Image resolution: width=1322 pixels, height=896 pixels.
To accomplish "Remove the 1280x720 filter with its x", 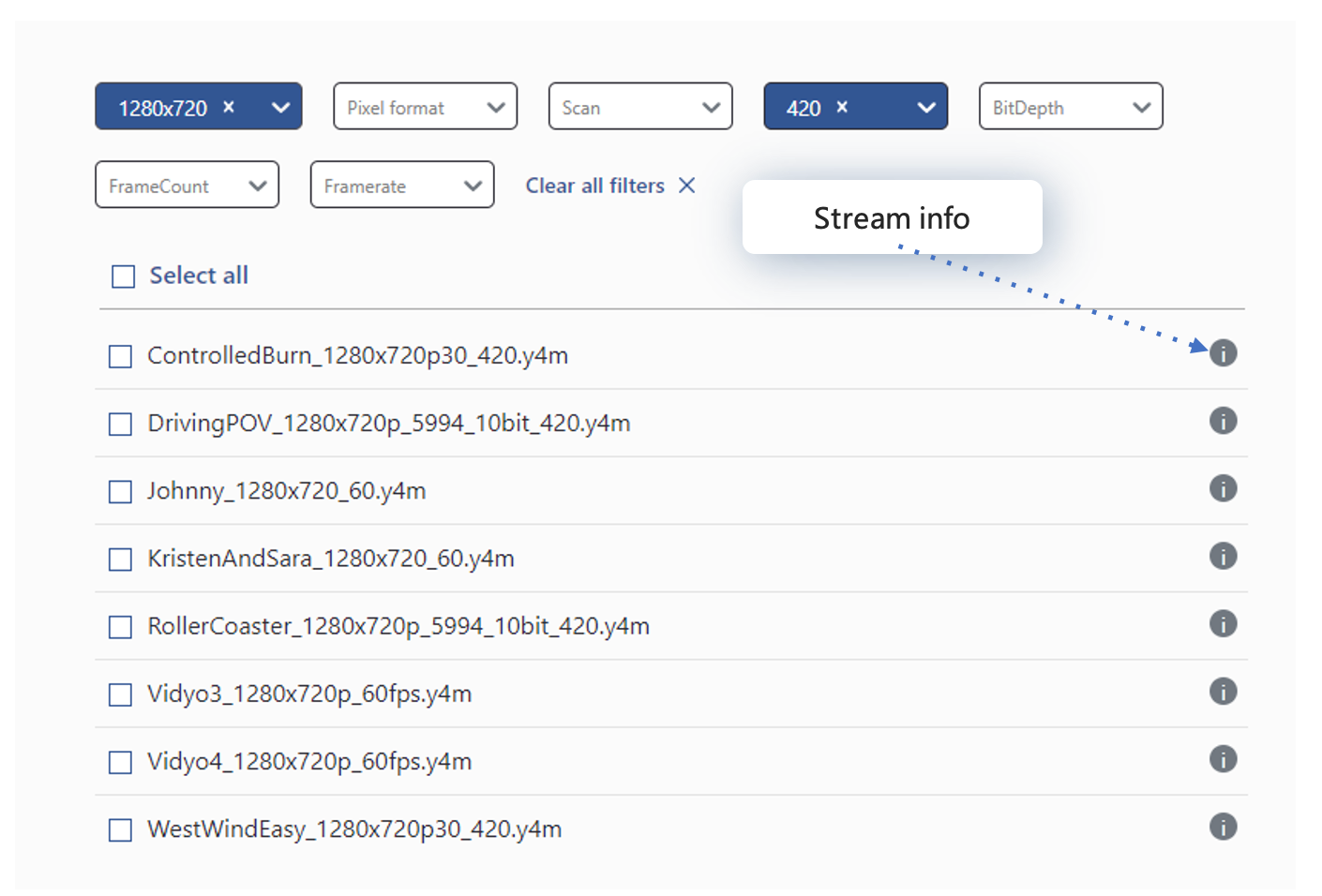I will pyautogui.click(x=229, y=107).
